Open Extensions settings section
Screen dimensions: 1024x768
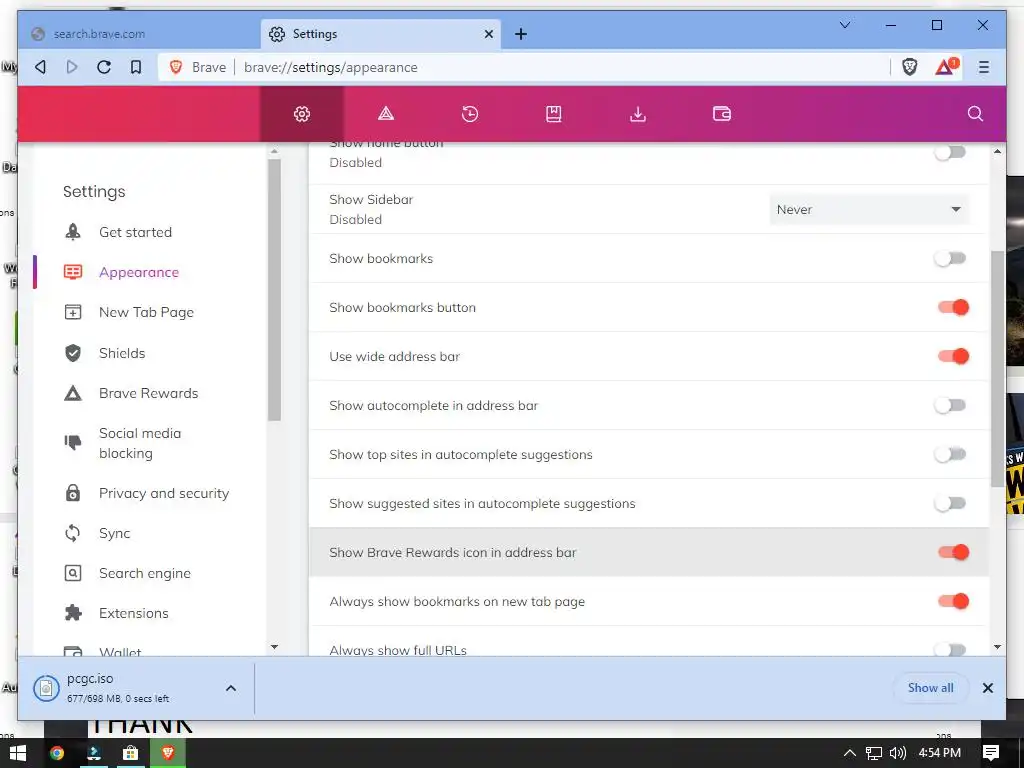point(133,613)
